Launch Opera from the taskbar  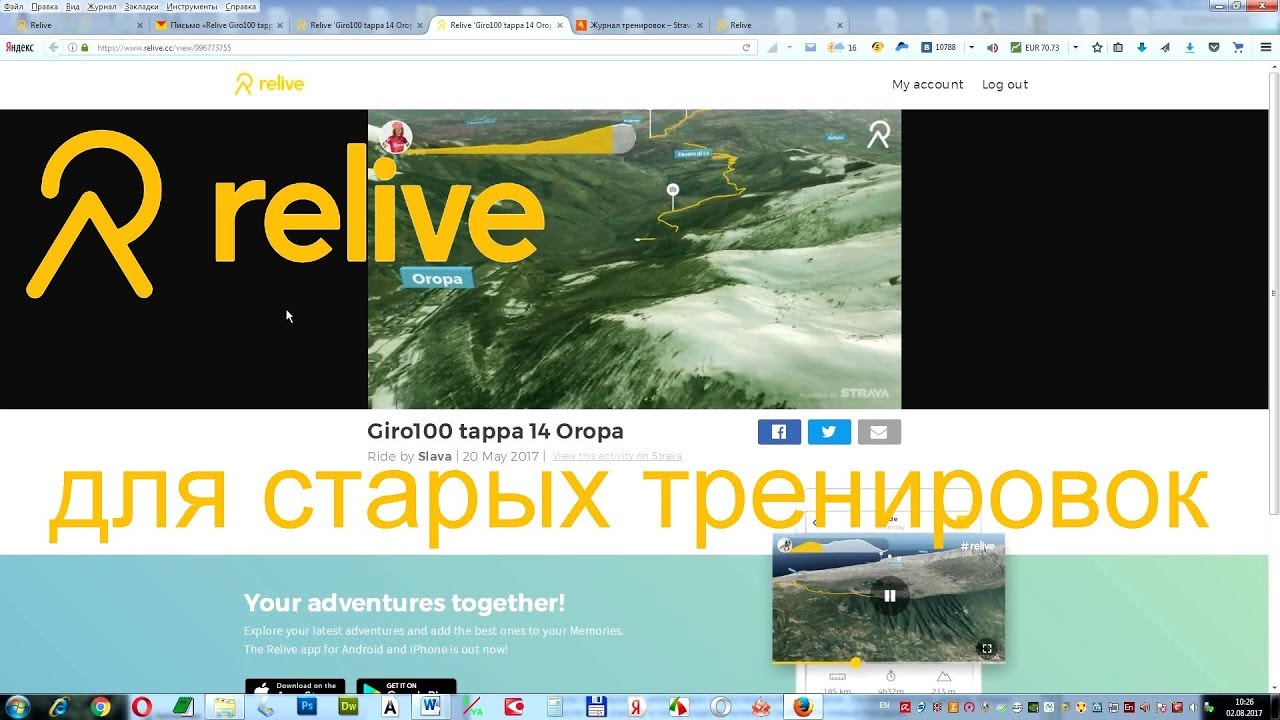(142, 707)
